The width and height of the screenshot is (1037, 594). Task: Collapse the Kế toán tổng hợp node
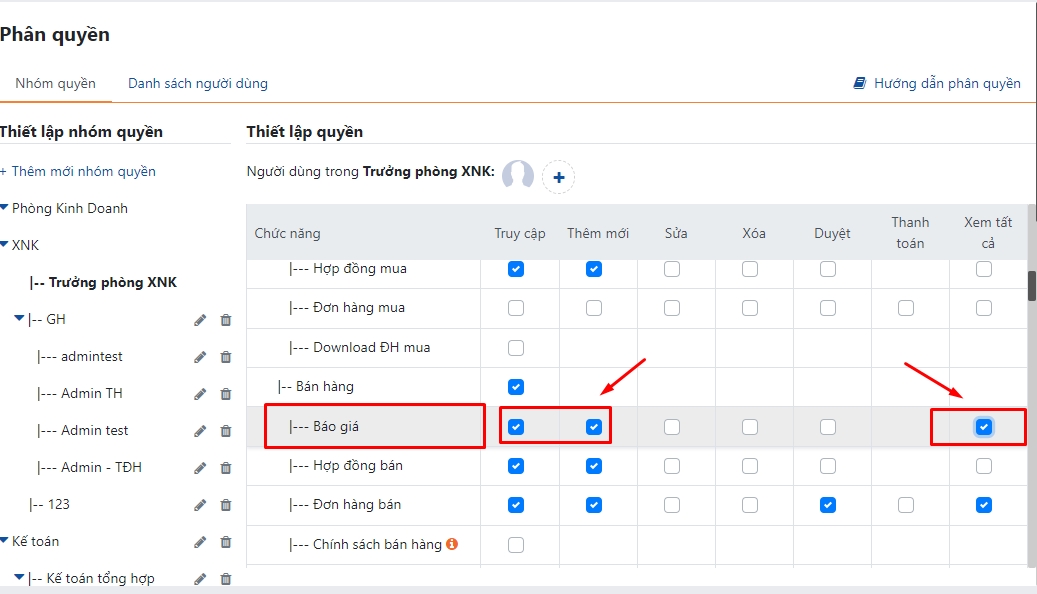[19, 578]
